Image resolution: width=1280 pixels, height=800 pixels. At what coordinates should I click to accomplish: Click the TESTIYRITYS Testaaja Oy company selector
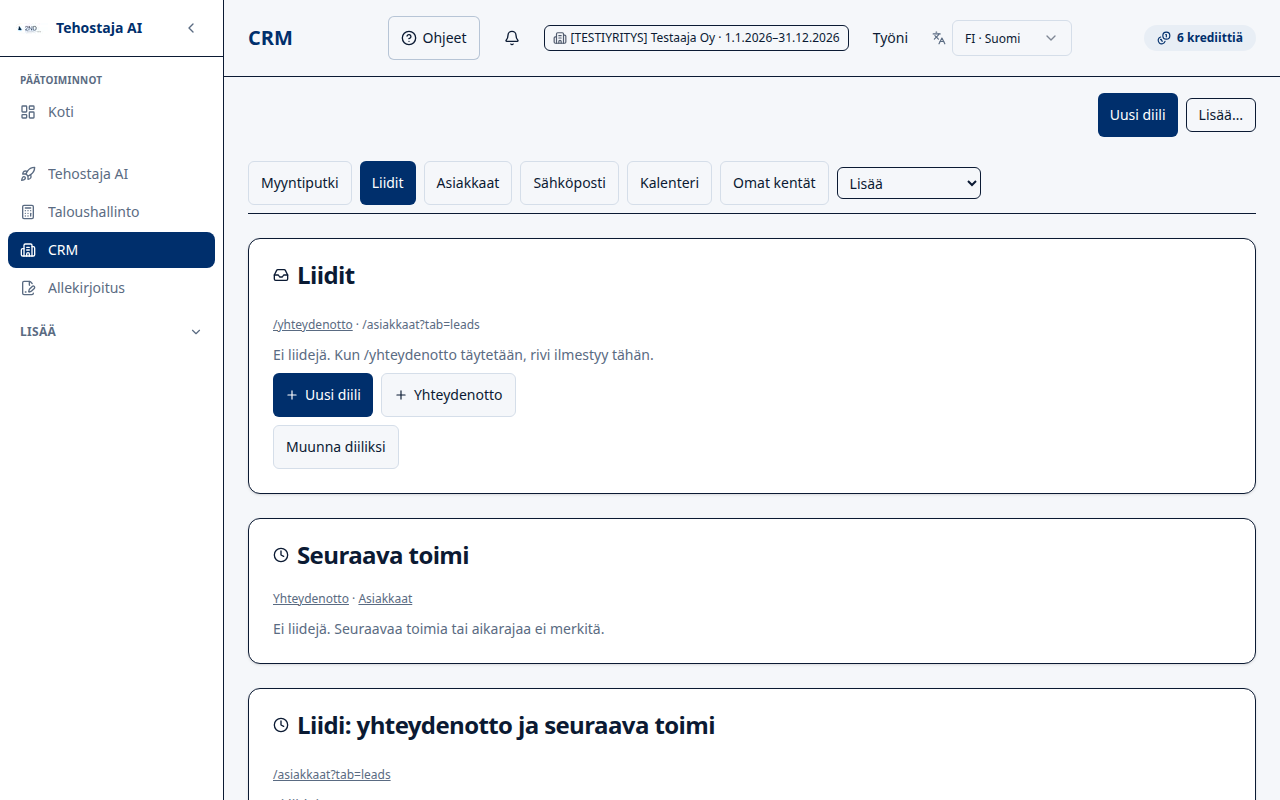696,38
